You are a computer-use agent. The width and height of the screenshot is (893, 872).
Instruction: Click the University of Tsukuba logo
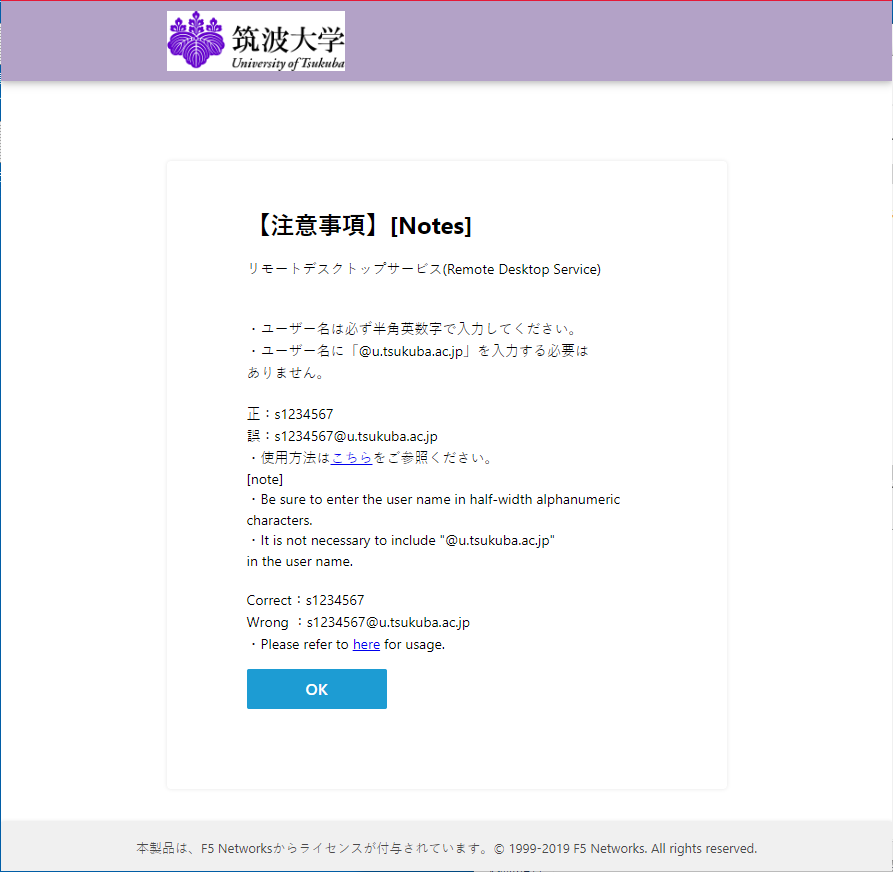coord(256,41)
